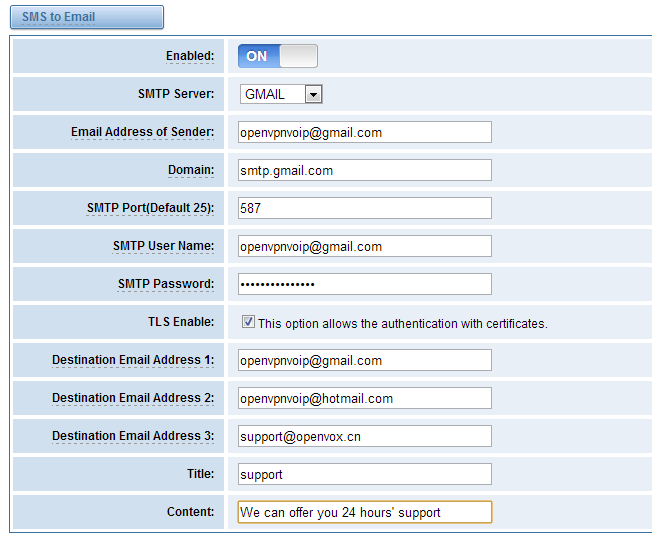The height and width of the screenshot is (533, 652).
Task: Click the SMTP Server dropdown arrow
Action: click(314, 94)
